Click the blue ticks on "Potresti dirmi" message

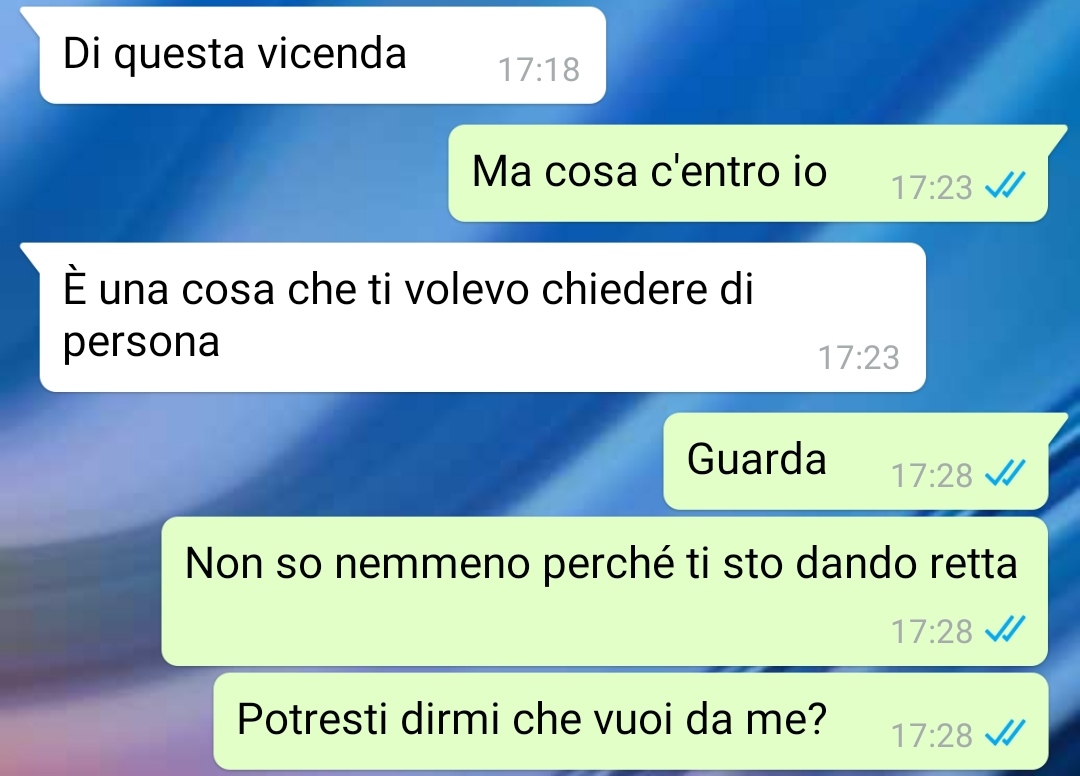[1005, 733]
